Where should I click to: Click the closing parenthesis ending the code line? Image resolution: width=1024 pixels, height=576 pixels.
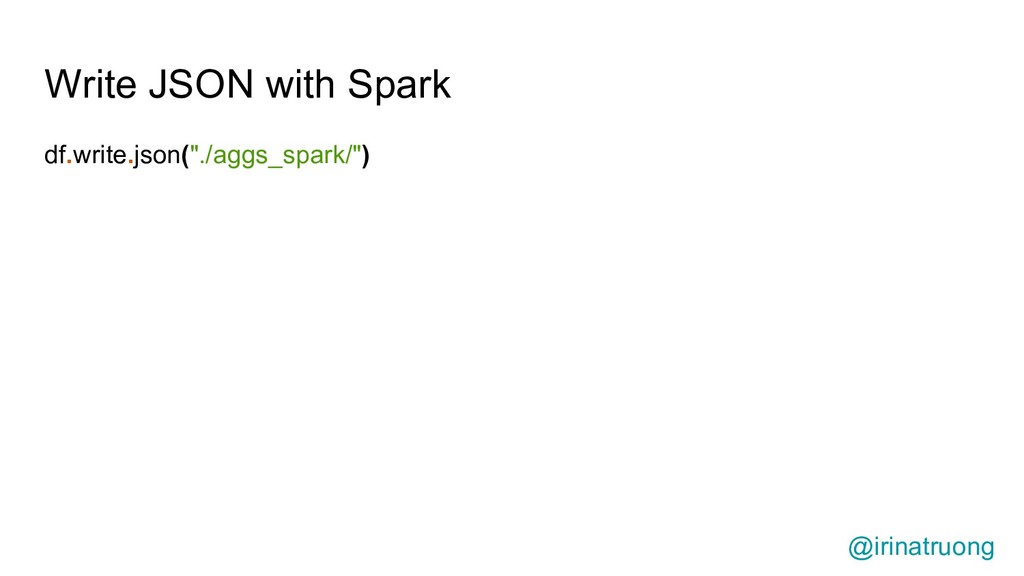point(366,156)
